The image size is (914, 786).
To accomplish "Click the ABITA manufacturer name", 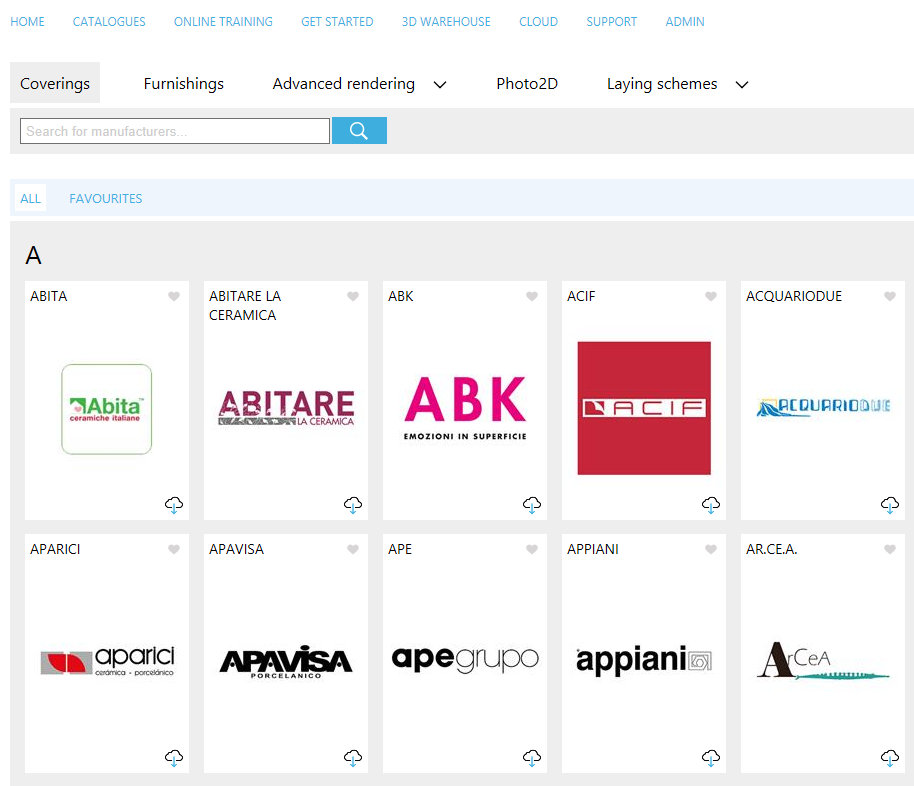I will (x=48, y=296).
